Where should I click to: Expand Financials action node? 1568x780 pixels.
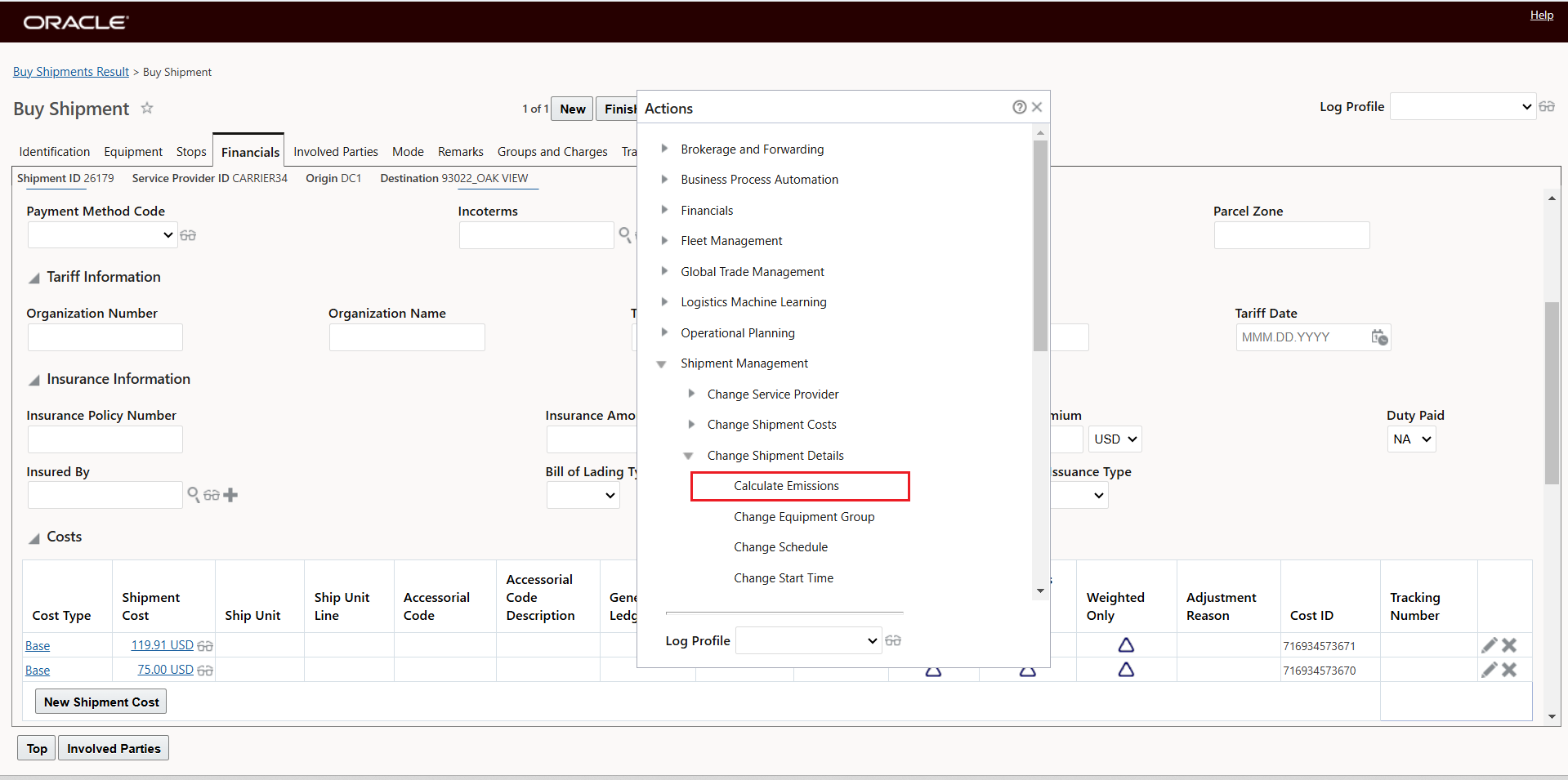click(x=664, y=210)
